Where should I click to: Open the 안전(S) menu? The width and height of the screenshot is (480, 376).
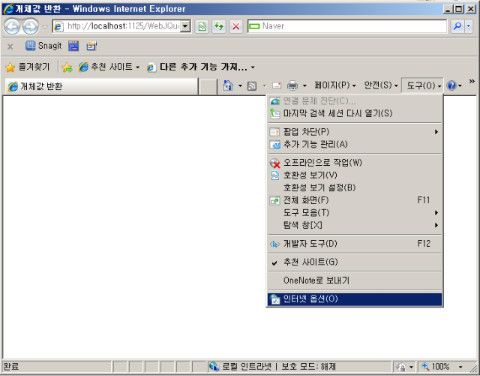[381, 86]
